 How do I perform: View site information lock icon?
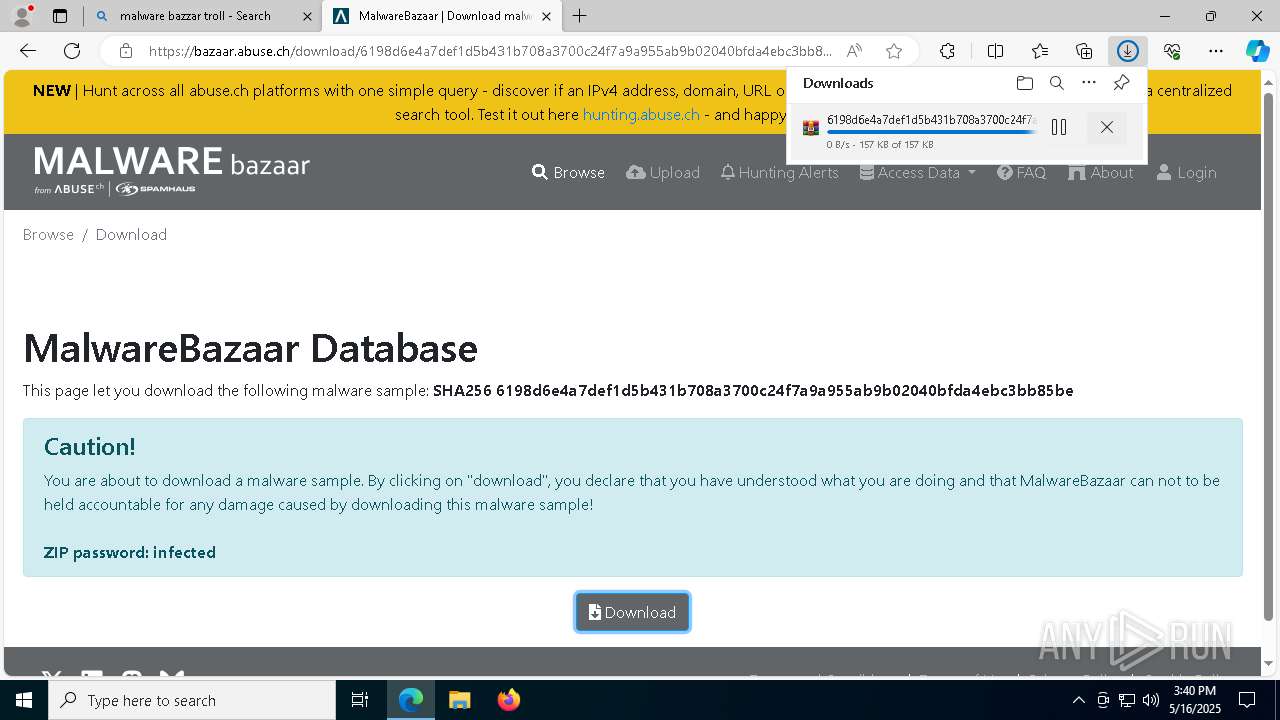tap(126, 51)
